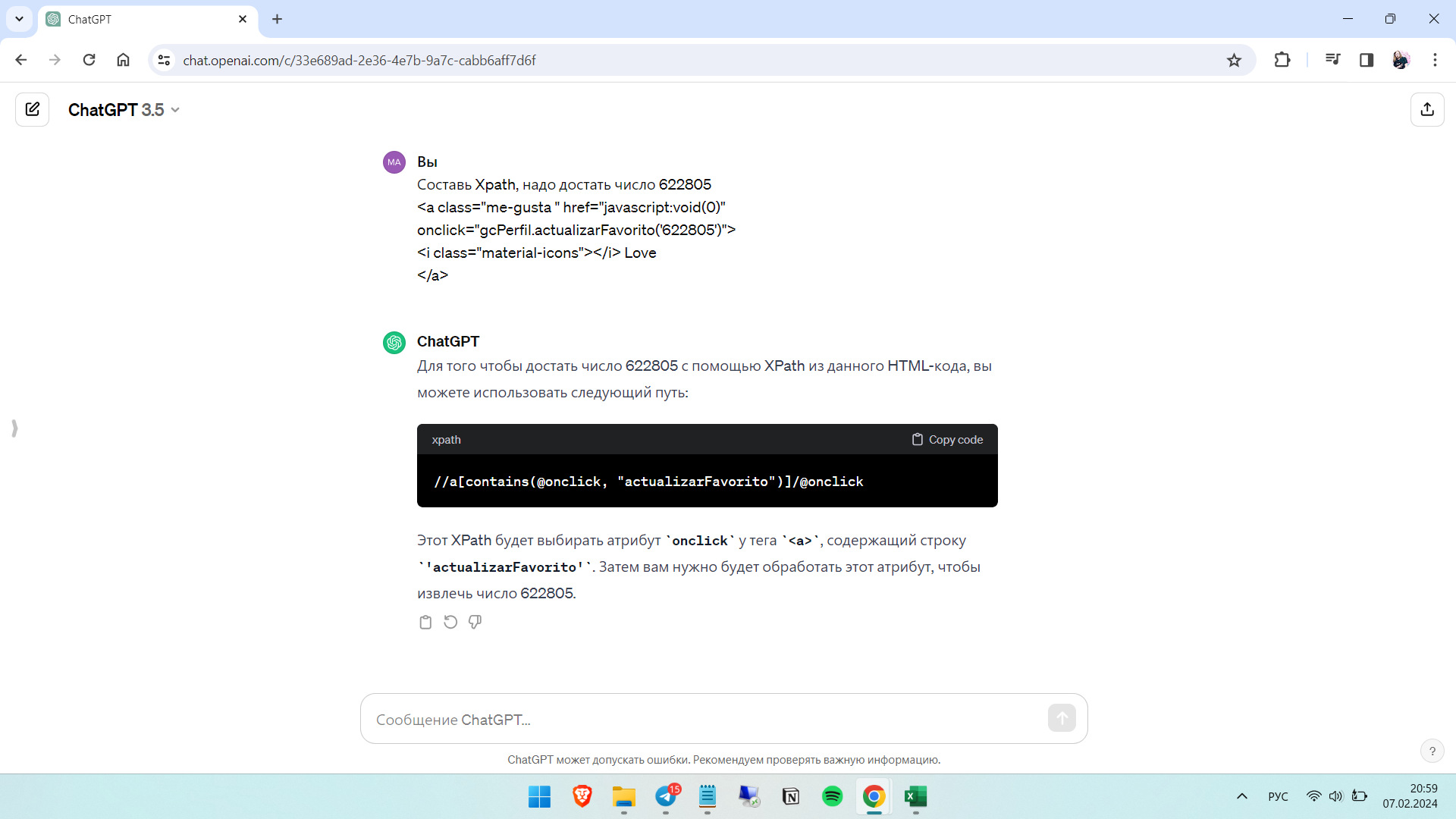Go forward in browser history
The height and width of the screenshot is (819, 1456).
[x=55, y=60]
